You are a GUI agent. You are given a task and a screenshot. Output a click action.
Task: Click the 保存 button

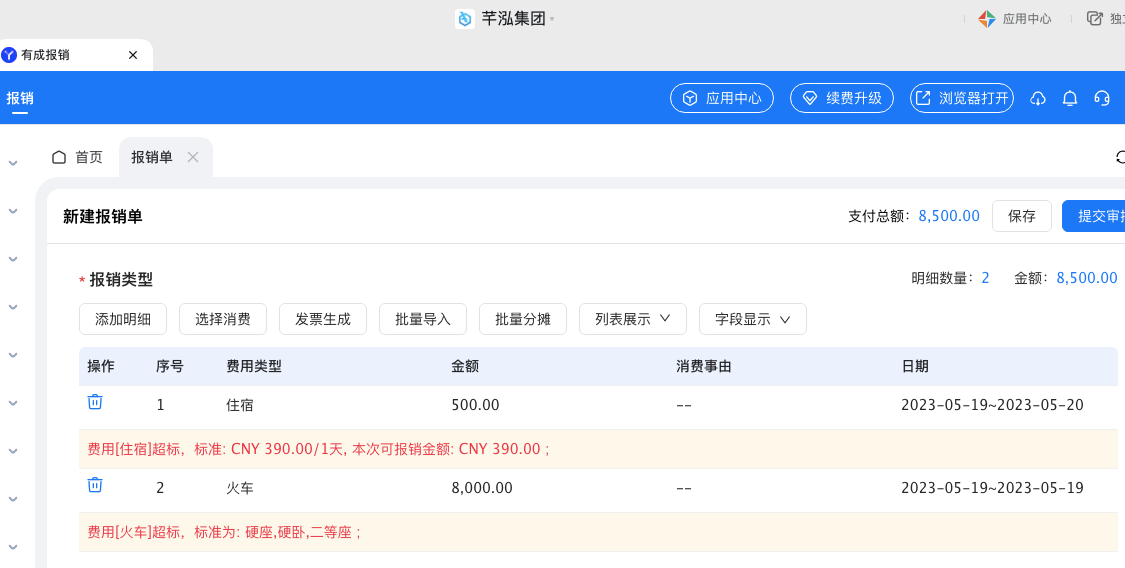(1021, 216)
